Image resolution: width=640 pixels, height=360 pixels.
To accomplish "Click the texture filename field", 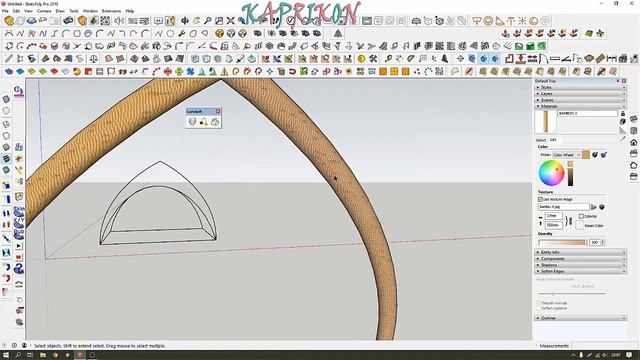I will tap(564, 207).
